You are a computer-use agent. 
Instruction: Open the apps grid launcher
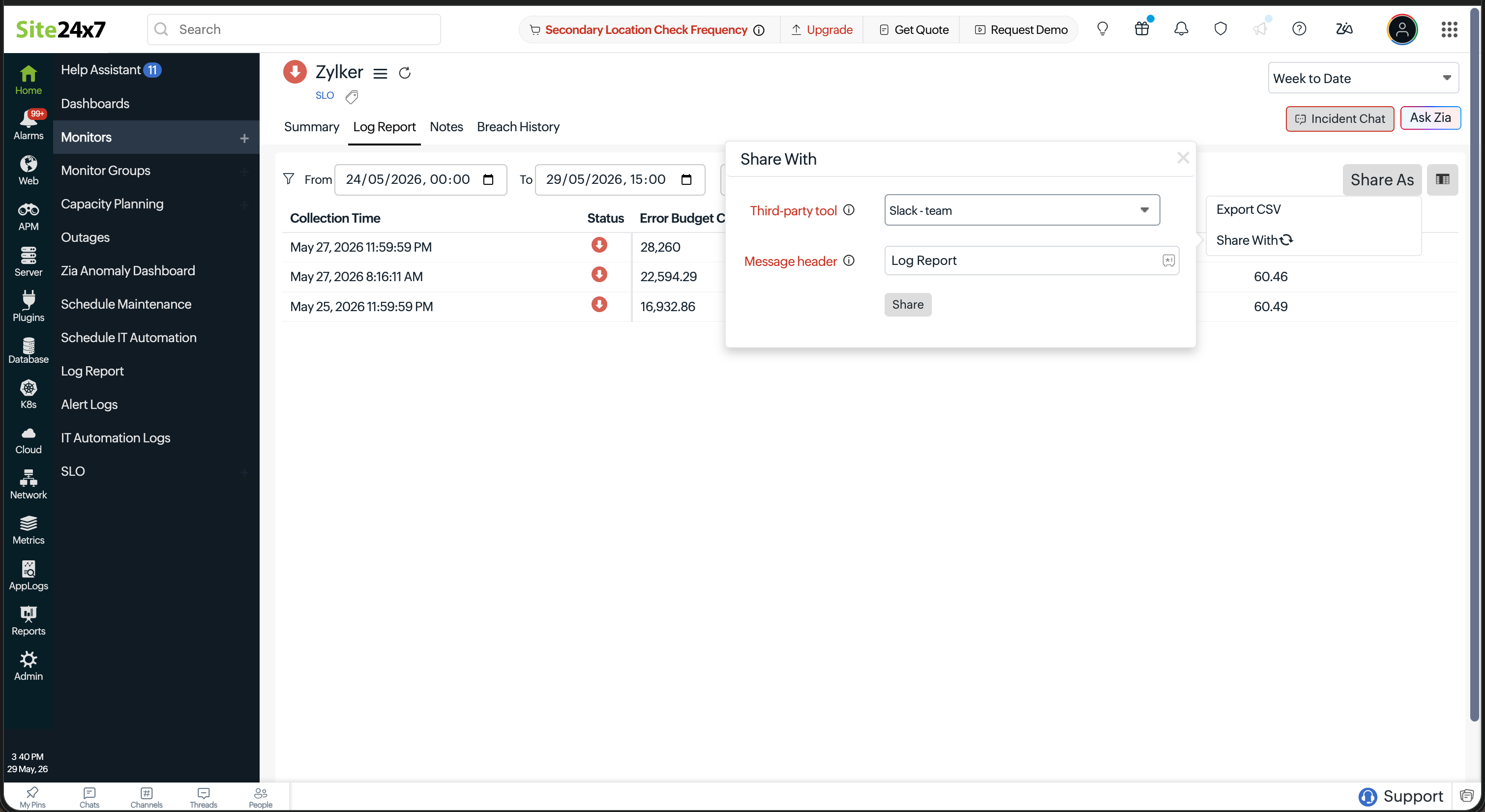1449,29
